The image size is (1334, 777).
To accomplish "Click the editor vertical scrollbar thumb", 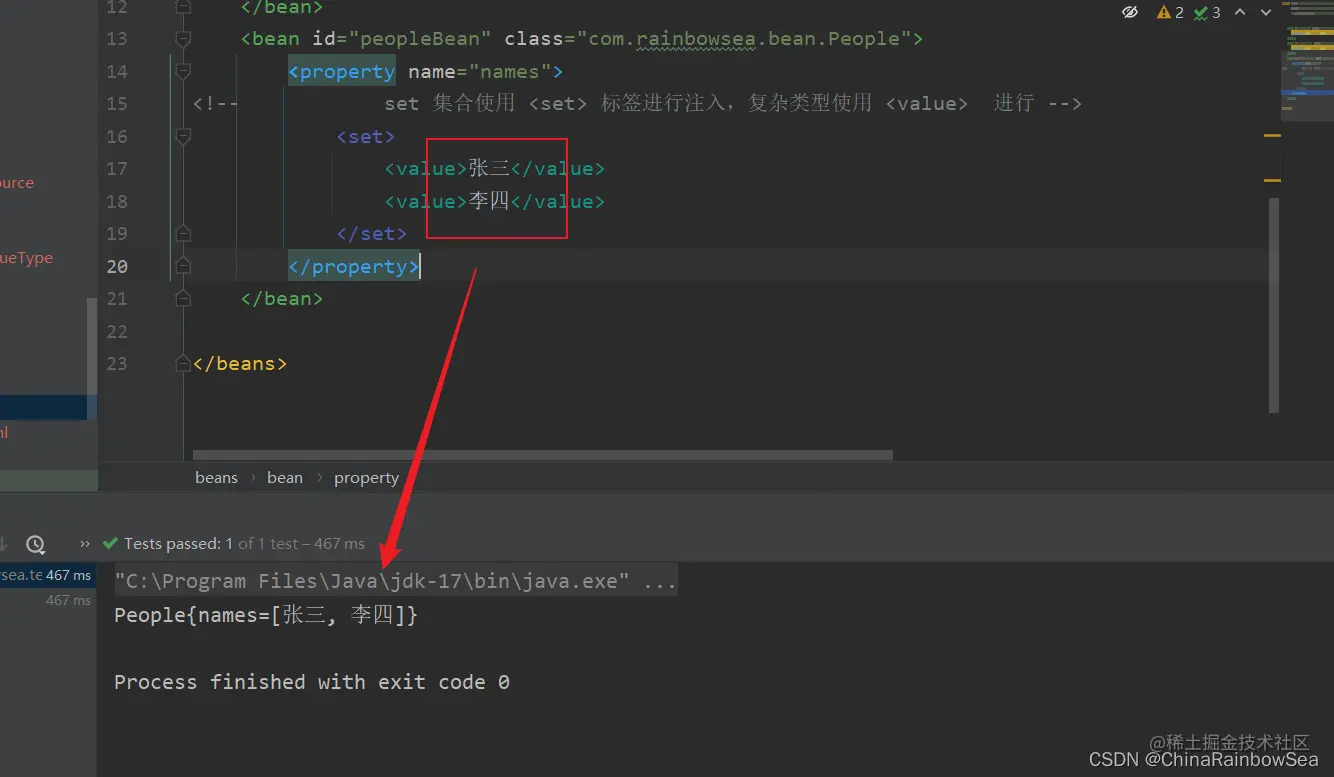I will point(1274,304).
